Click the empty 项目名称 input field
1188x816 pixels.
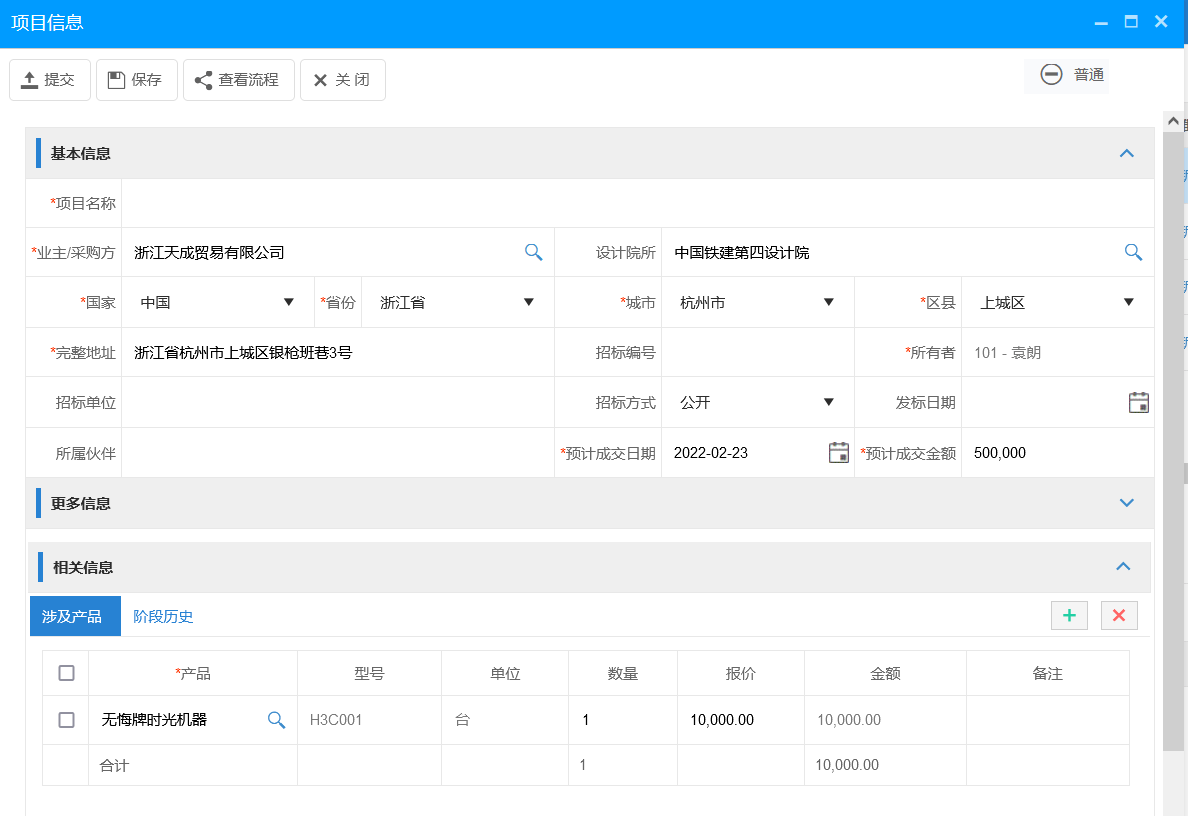click(x=636, y=203)
